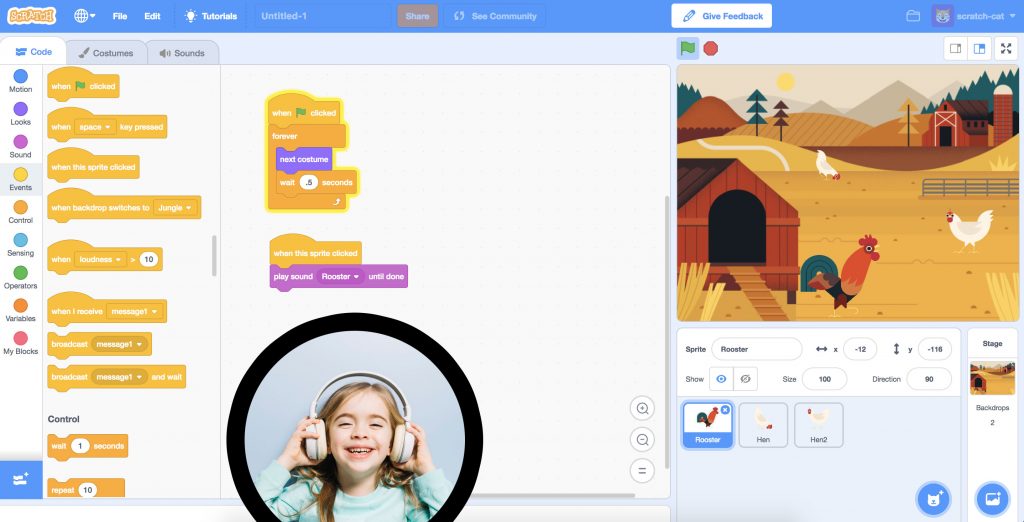Screen dimensions: 1024x522
Task: Open the Rooster sound dropdown in script
Action: (x=341, y=277)
